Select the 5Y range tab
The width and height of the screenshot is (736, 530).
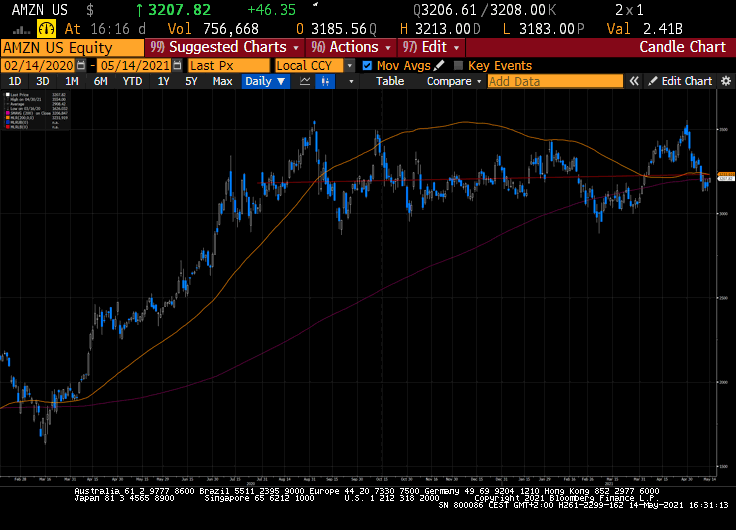point(191,81)
